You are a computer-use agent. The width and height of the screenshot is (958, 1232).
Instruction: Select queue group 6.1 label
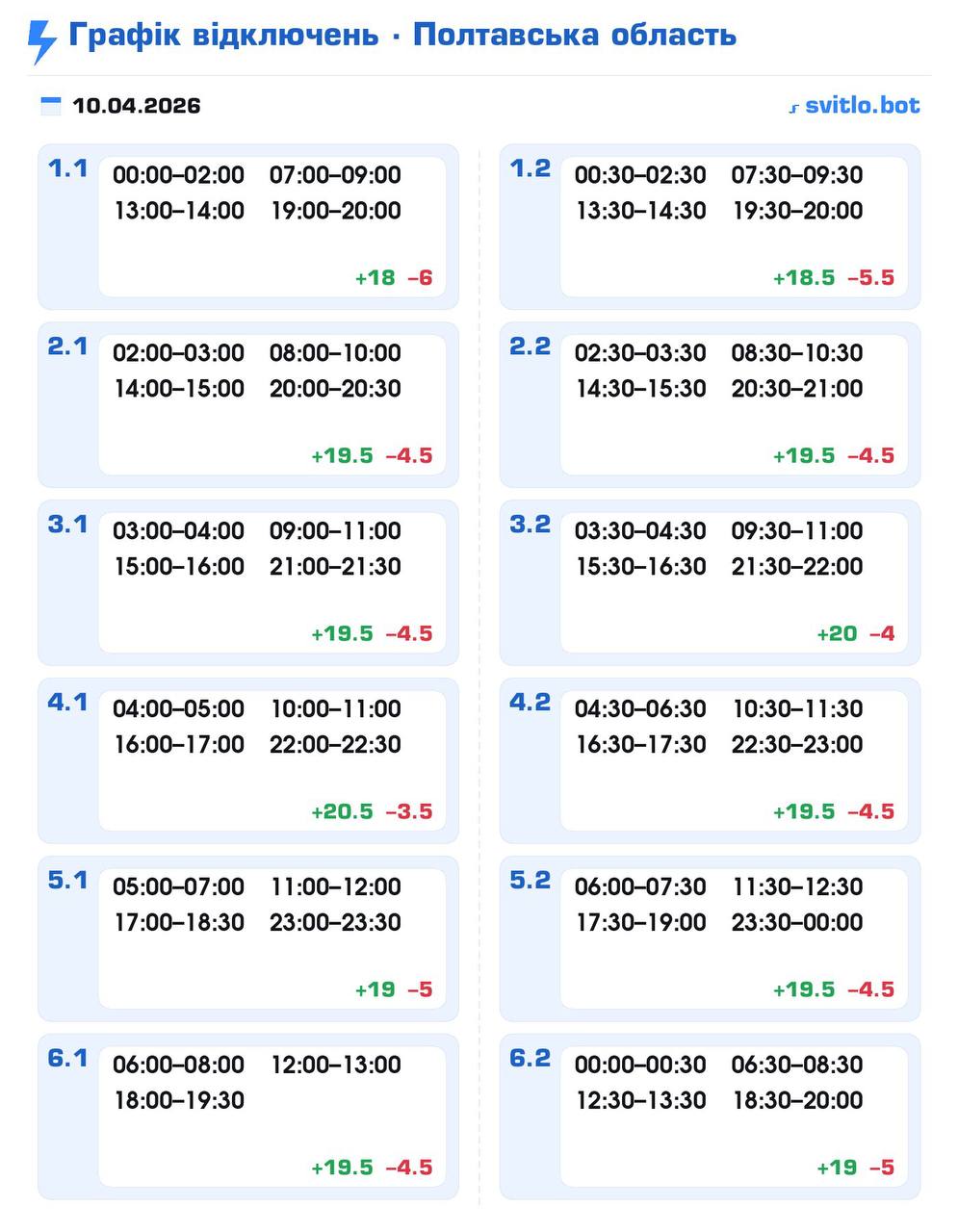(x=67, y=1059)
